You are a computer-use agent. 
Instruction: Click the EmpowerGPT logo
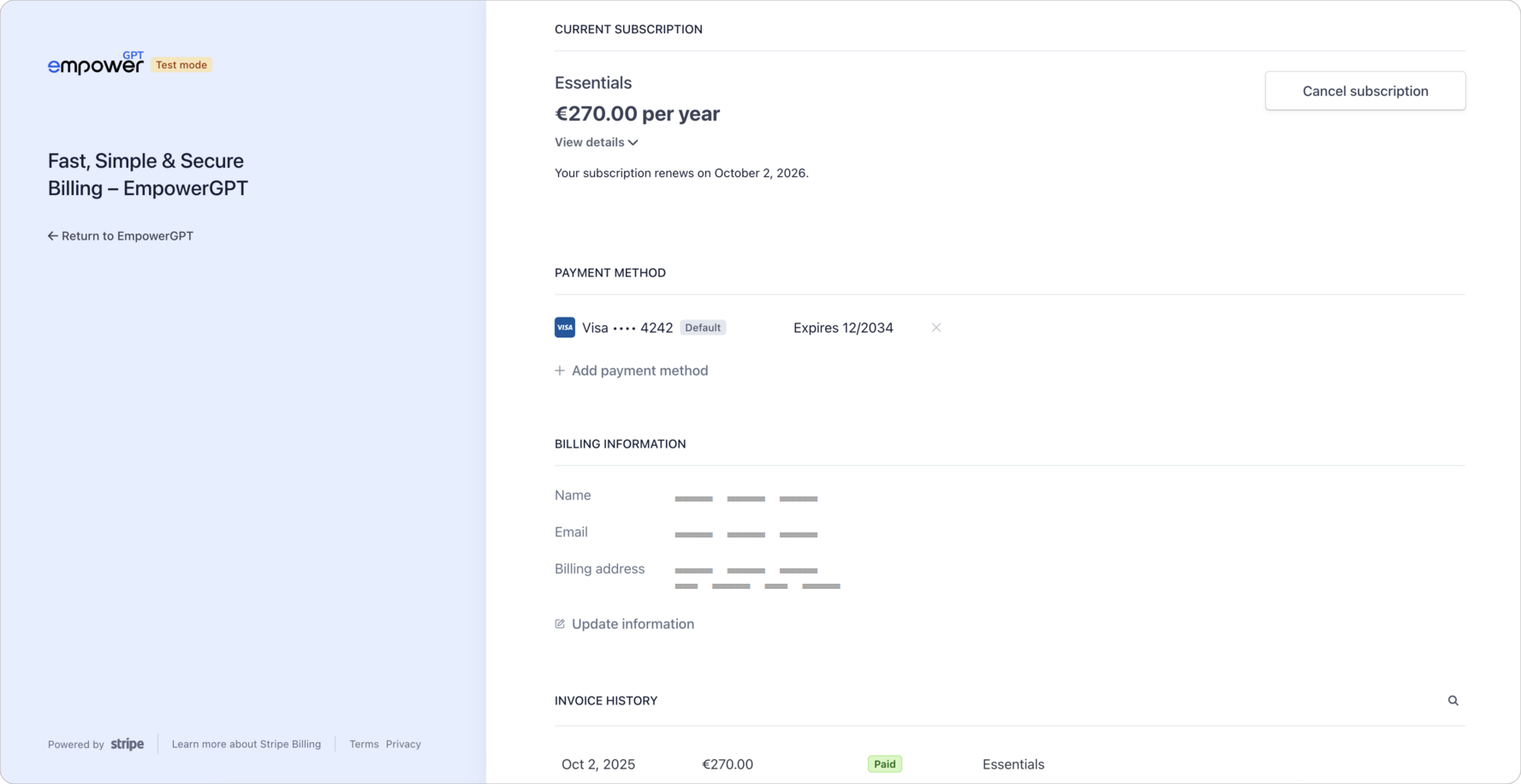(95, 64)
